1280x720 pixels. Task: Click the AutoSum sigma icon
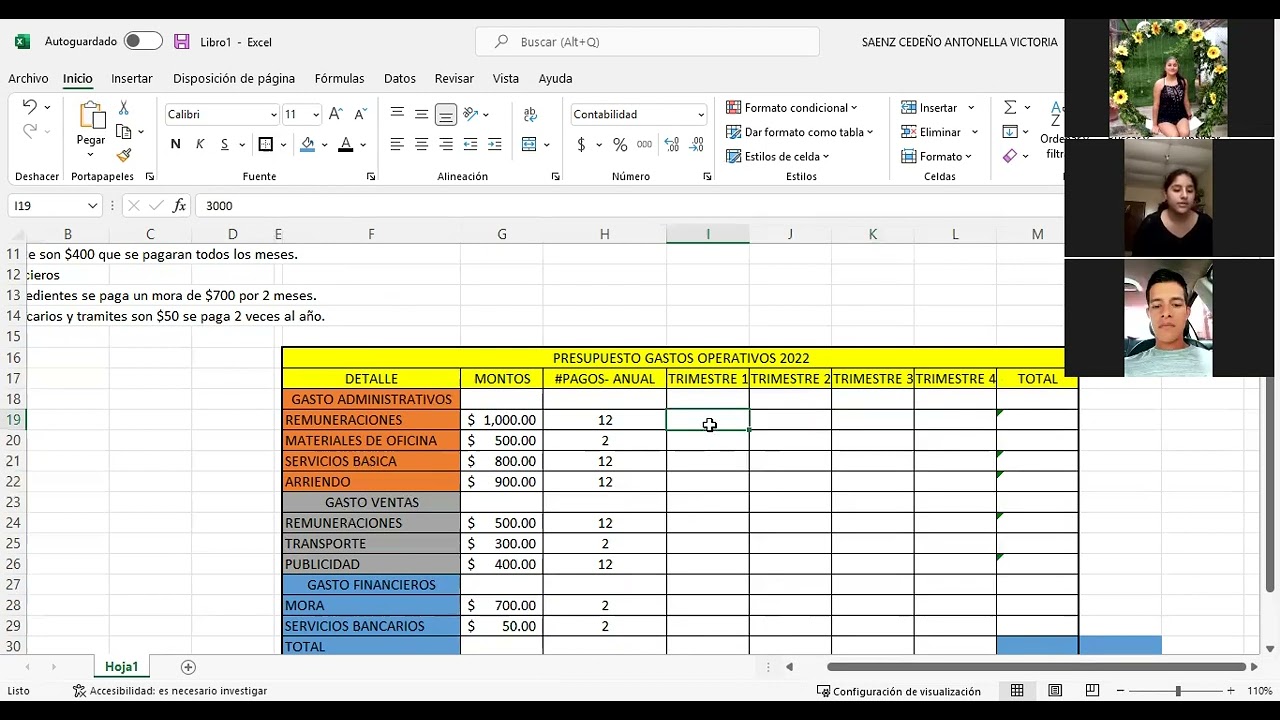click(x=1010, y=108)
